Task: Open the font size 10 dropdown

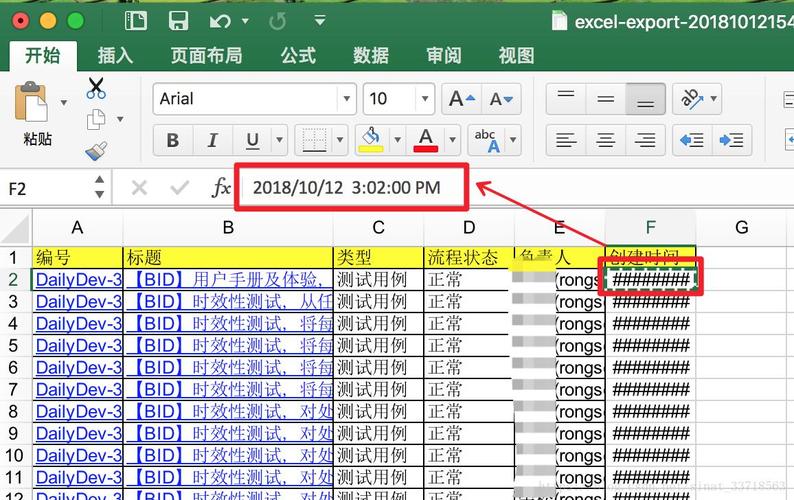Action: pos(425,99)
